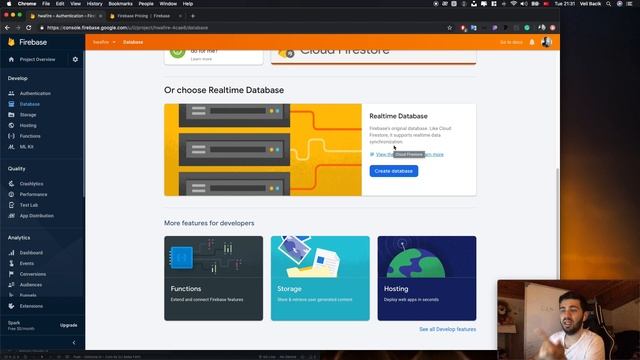The width and height of the screenshot is (640, 360).
Task: Click the Firebase logo in sidebar
Action: tap(27, 42)
